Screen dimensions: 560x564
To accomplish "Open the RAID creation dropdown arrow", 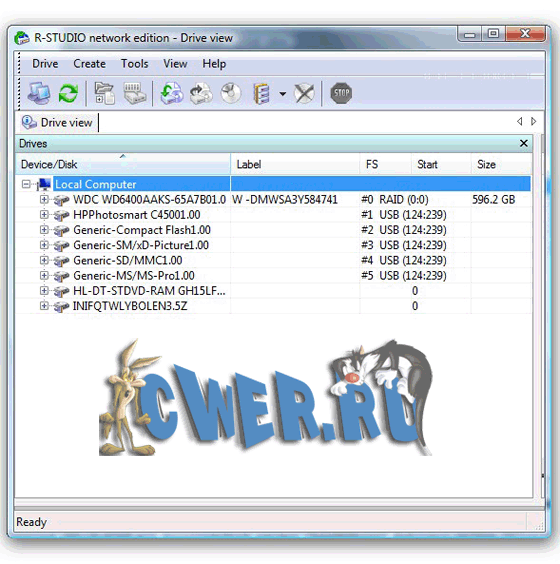I will [x=283, y=94].
